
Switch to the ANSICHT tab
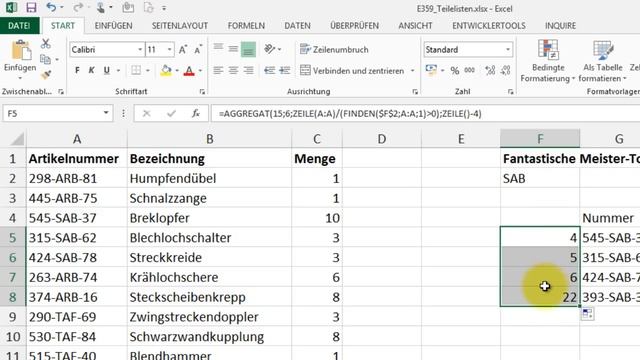tap(415, 25)
